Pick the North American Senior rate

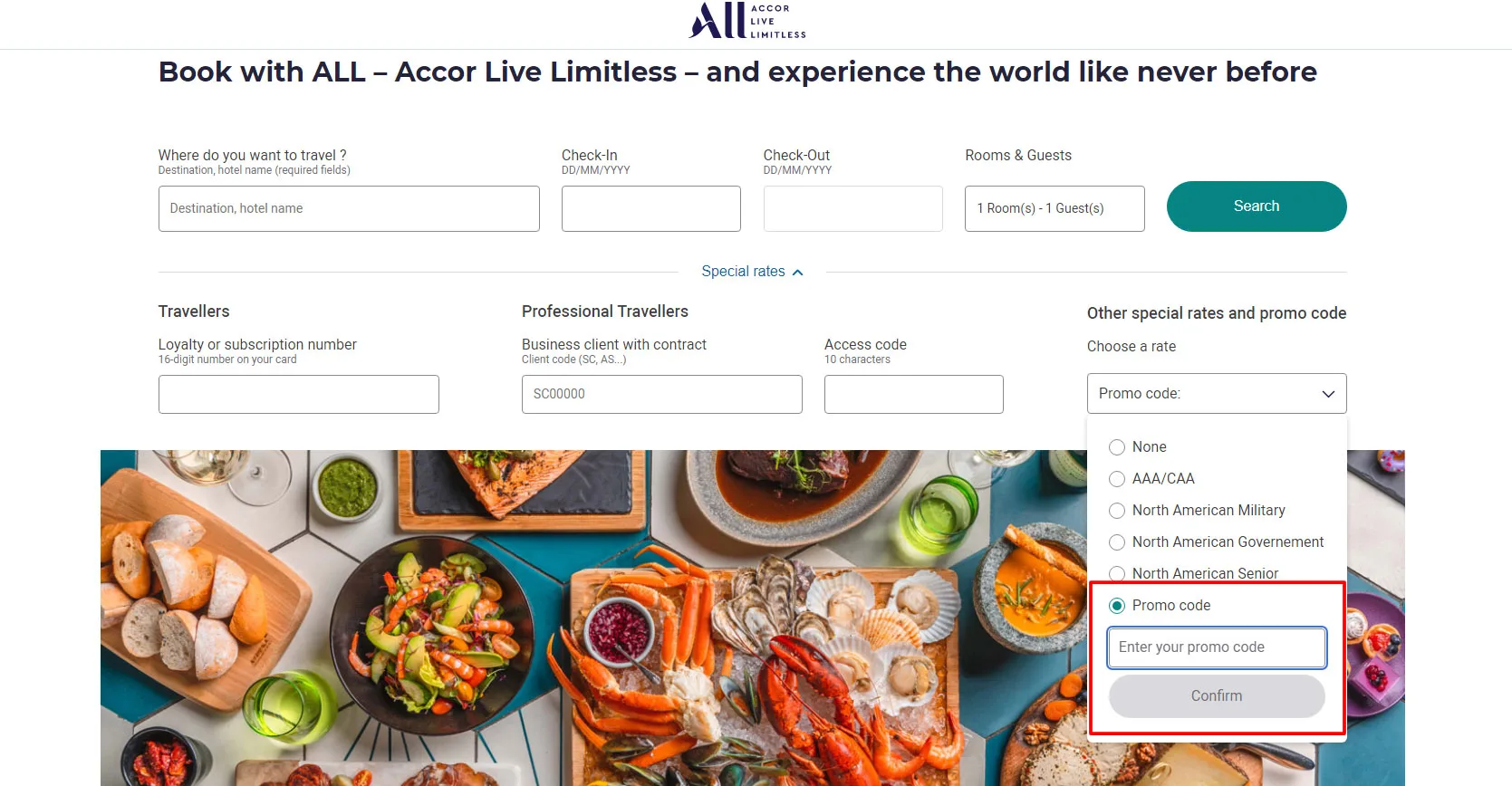[1117, 573]
